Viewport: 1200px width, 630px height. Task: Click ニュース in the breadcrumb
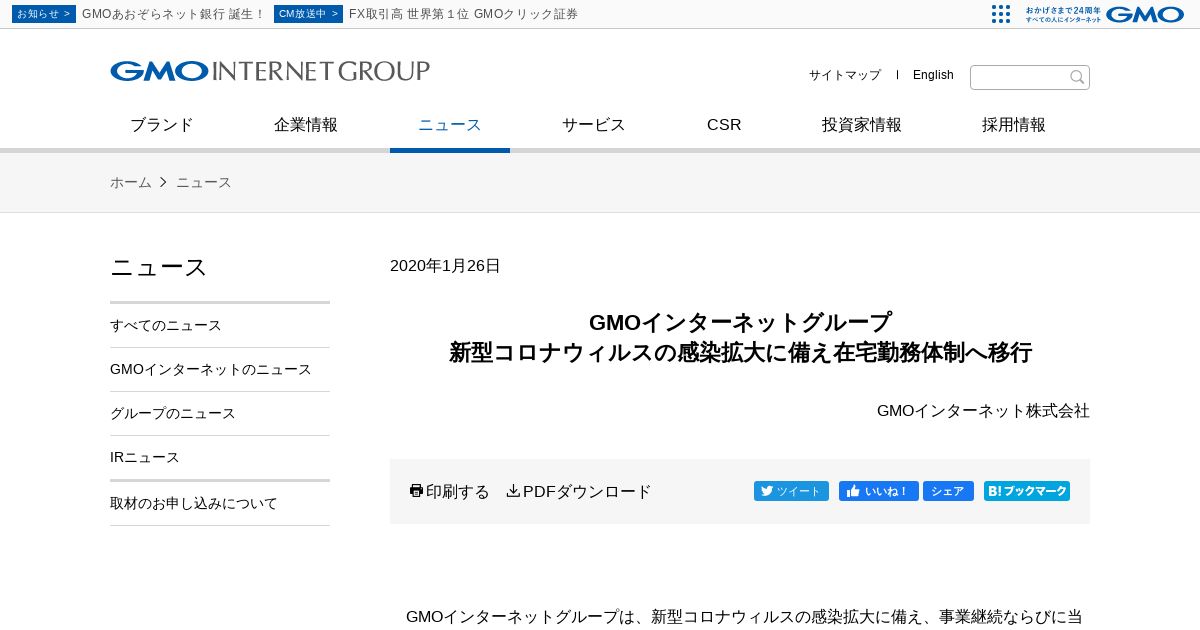point(204,182)
